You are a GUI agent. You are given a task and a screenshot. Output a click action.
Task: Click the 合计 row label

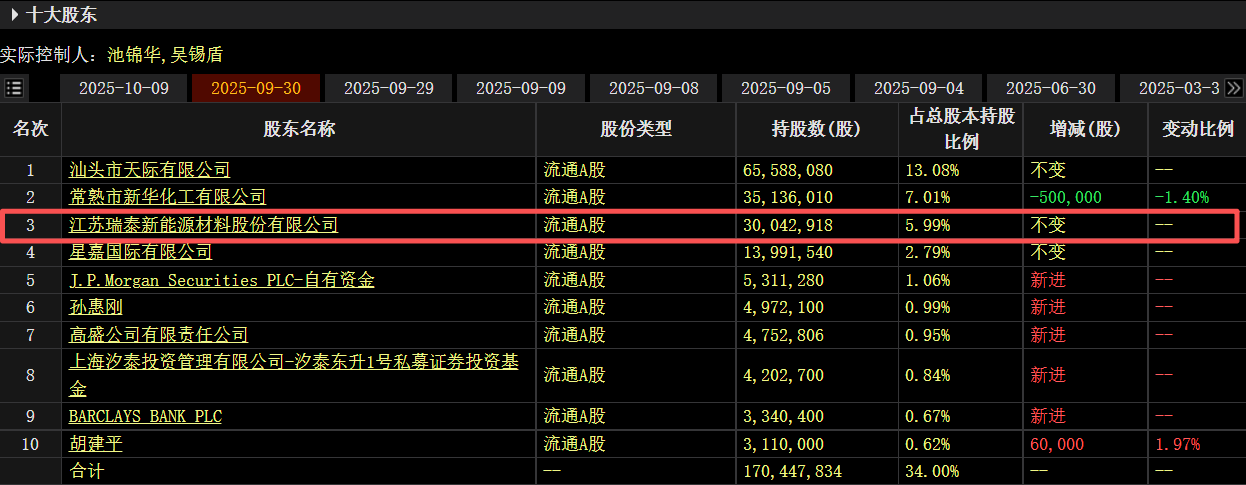tap(86, 471)
